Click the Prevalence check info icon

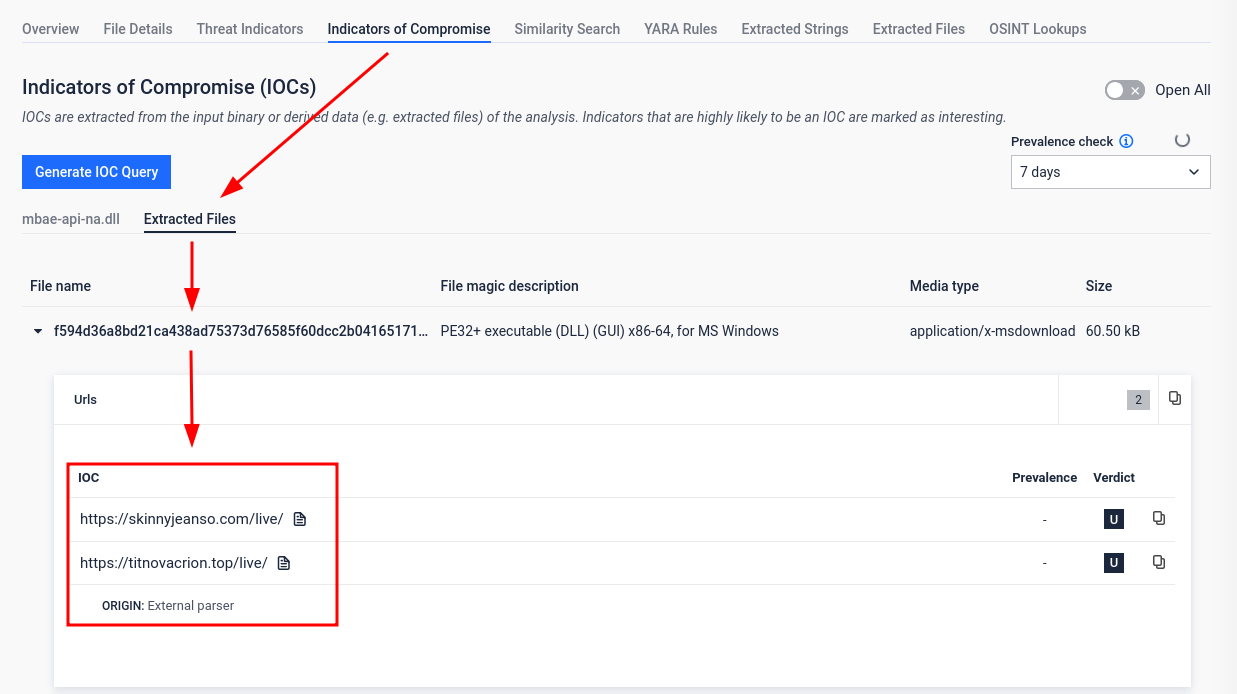(x=1127, y=141)
